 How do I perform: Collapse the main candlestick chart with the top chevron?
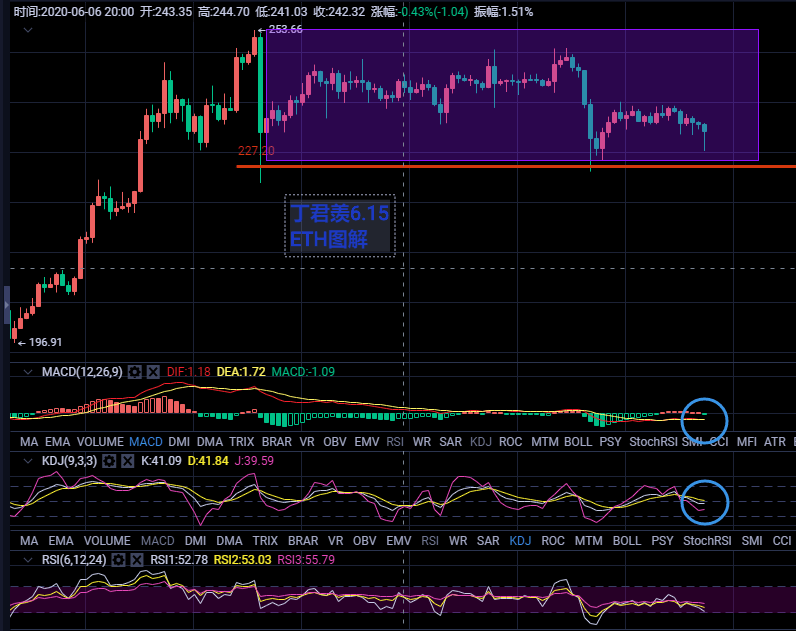pyautogui.click(x=28, y=30)
